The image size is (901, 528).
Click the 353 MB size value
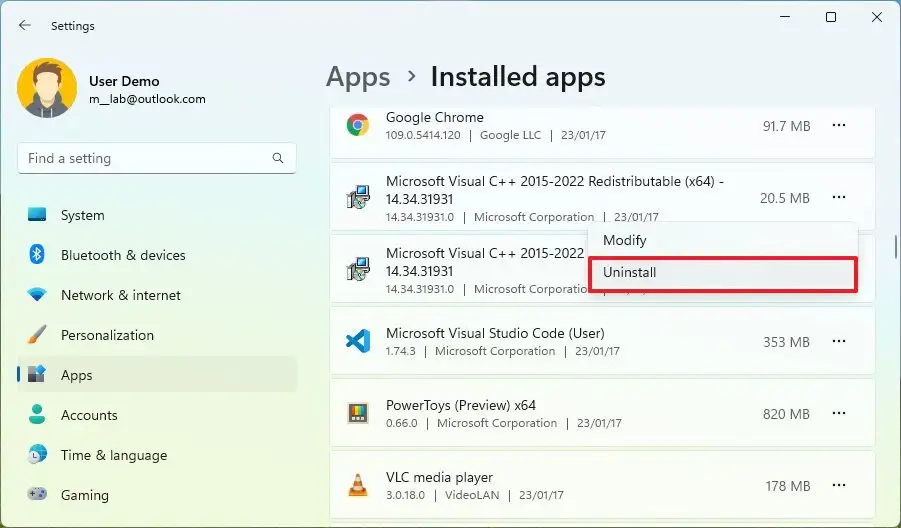(786, 342)
